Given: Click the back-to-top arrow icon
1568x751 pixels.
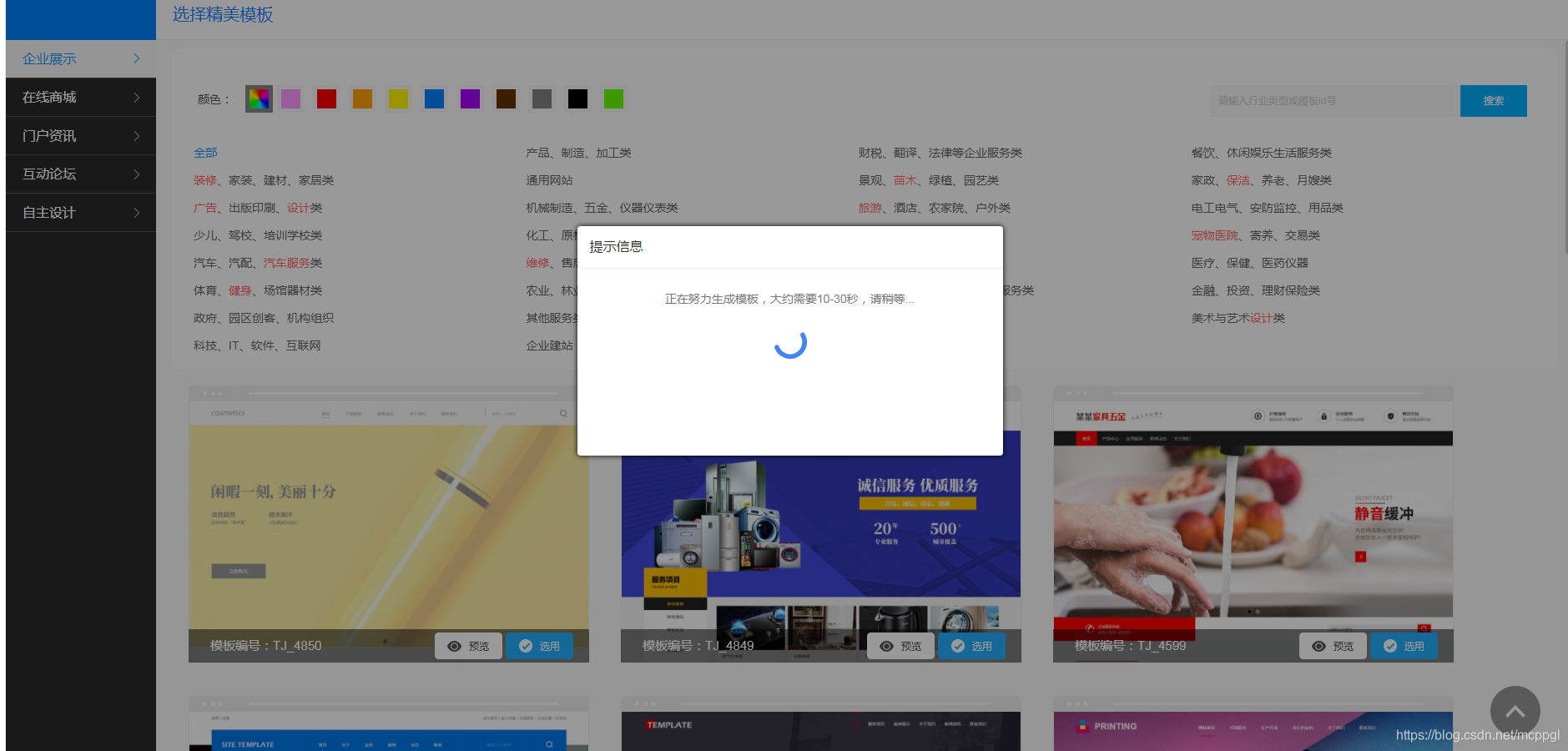Looking at the screenshot, I should point(1515,710).
